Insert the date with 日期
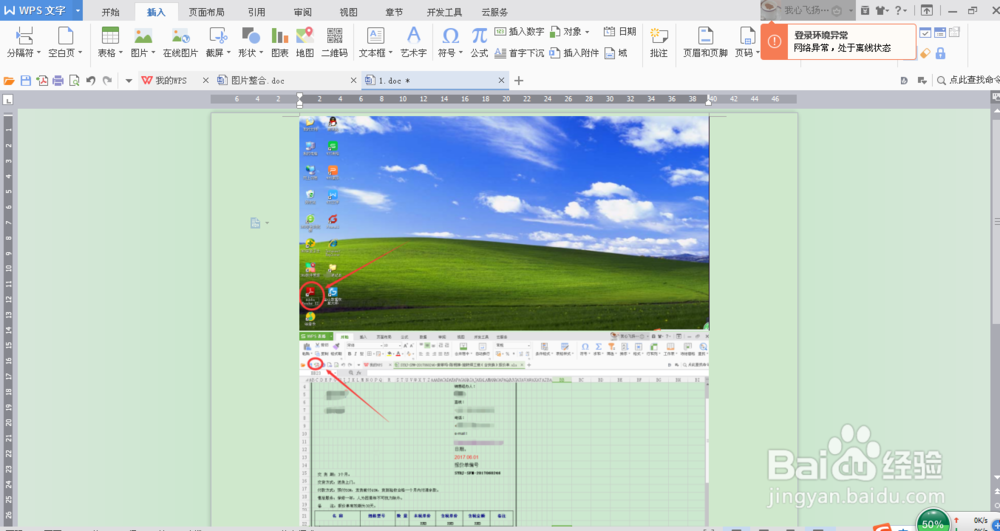The width and height of the screenshot is (1000, 531). tap(619, 31)
